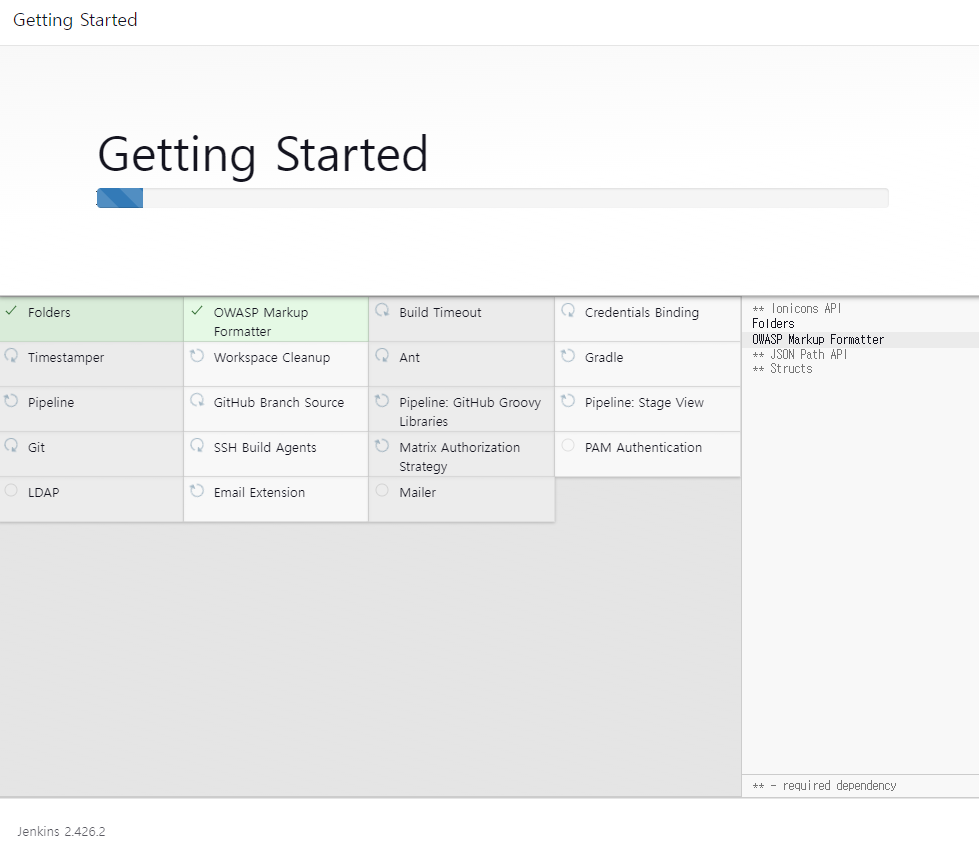Screen dimensions: 979x845
Task: Click the pending icon beside Email Extension
Action: 197,490
